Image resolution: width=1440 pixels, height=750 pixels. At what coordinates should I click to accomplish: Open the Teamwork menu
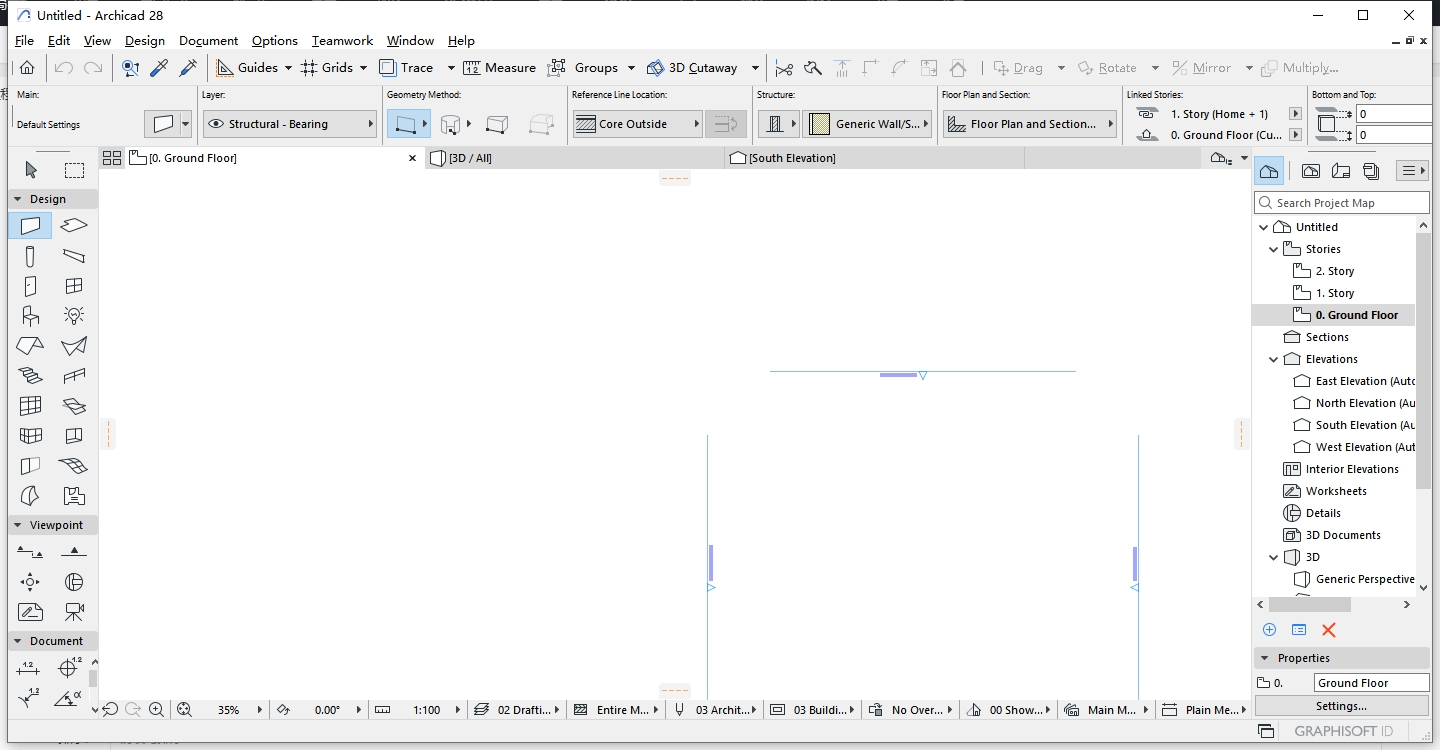point(342,41)
